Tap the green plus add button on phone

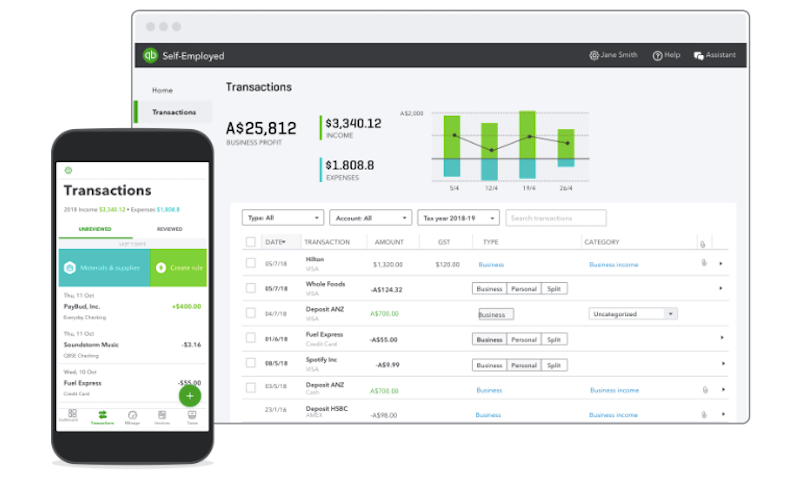coord(190,396)
